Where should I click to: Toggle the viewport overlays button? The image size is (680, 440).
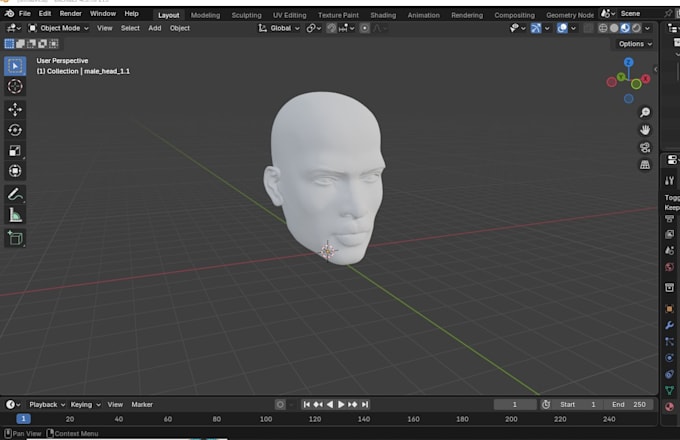click(x=562, y=28)
